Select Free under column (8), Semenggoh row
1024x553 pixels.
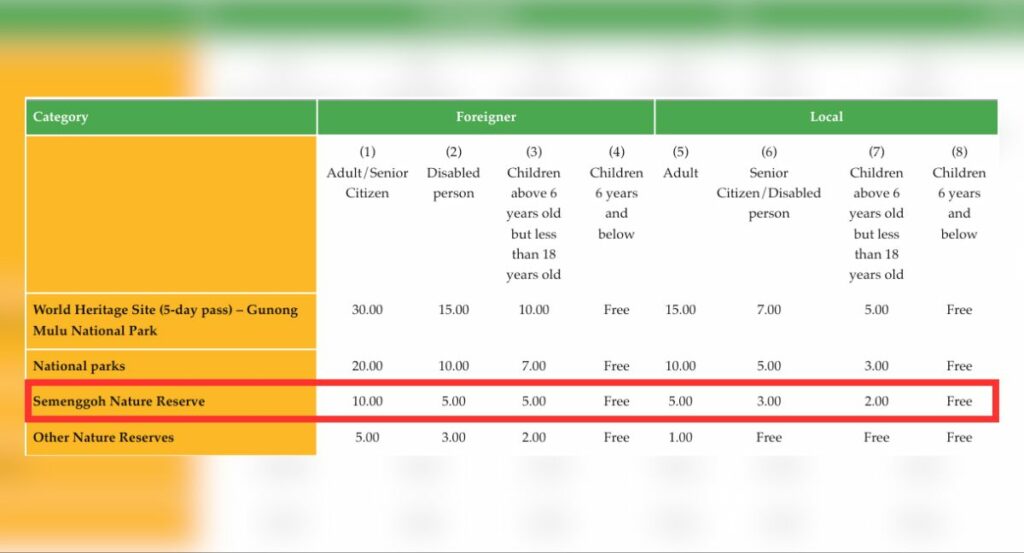click(x=959, y=401)
